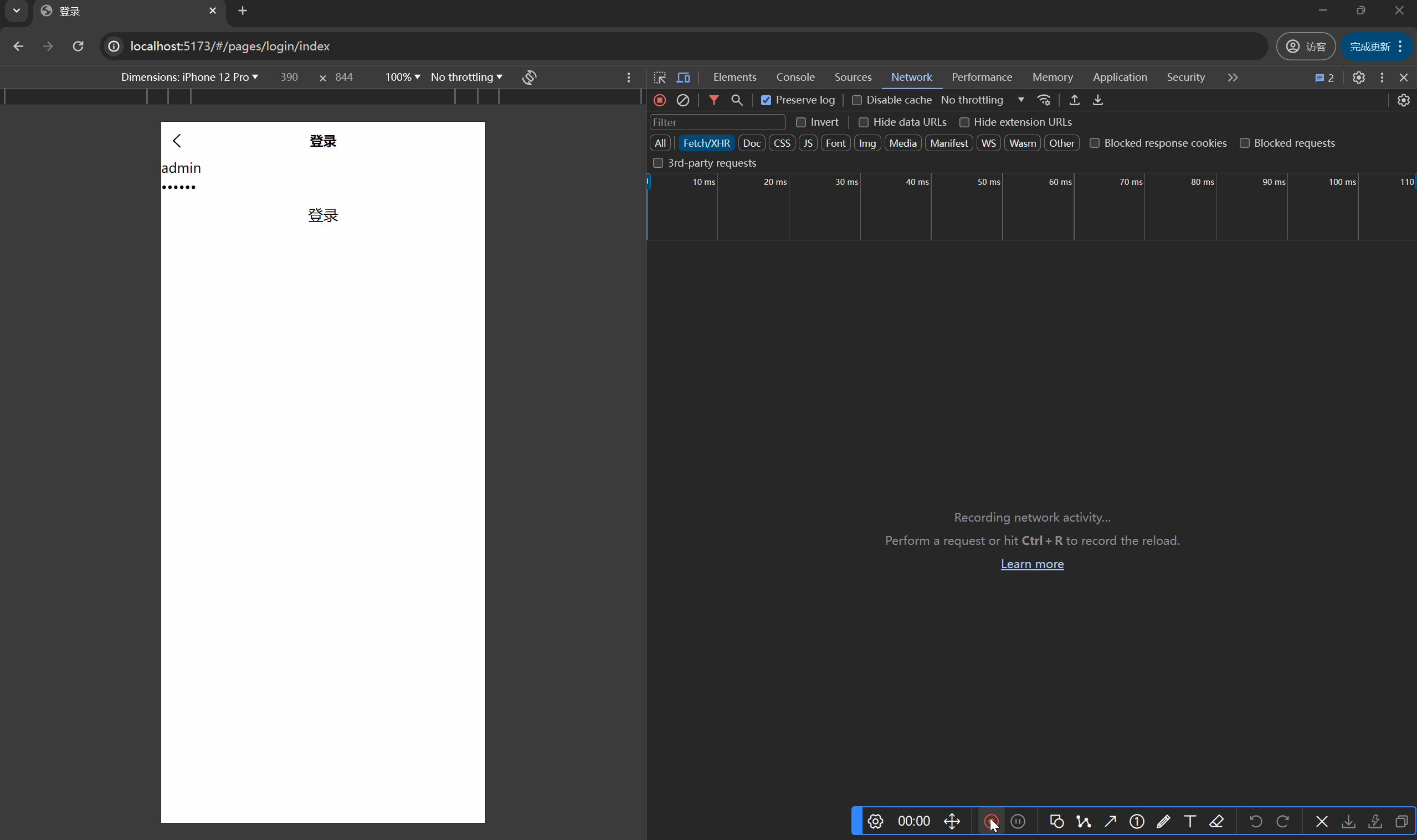The height and width of the screenshot is (840, 1417).
Task: Toggle the Invert filter checkbox
Action: click(800, 121)
